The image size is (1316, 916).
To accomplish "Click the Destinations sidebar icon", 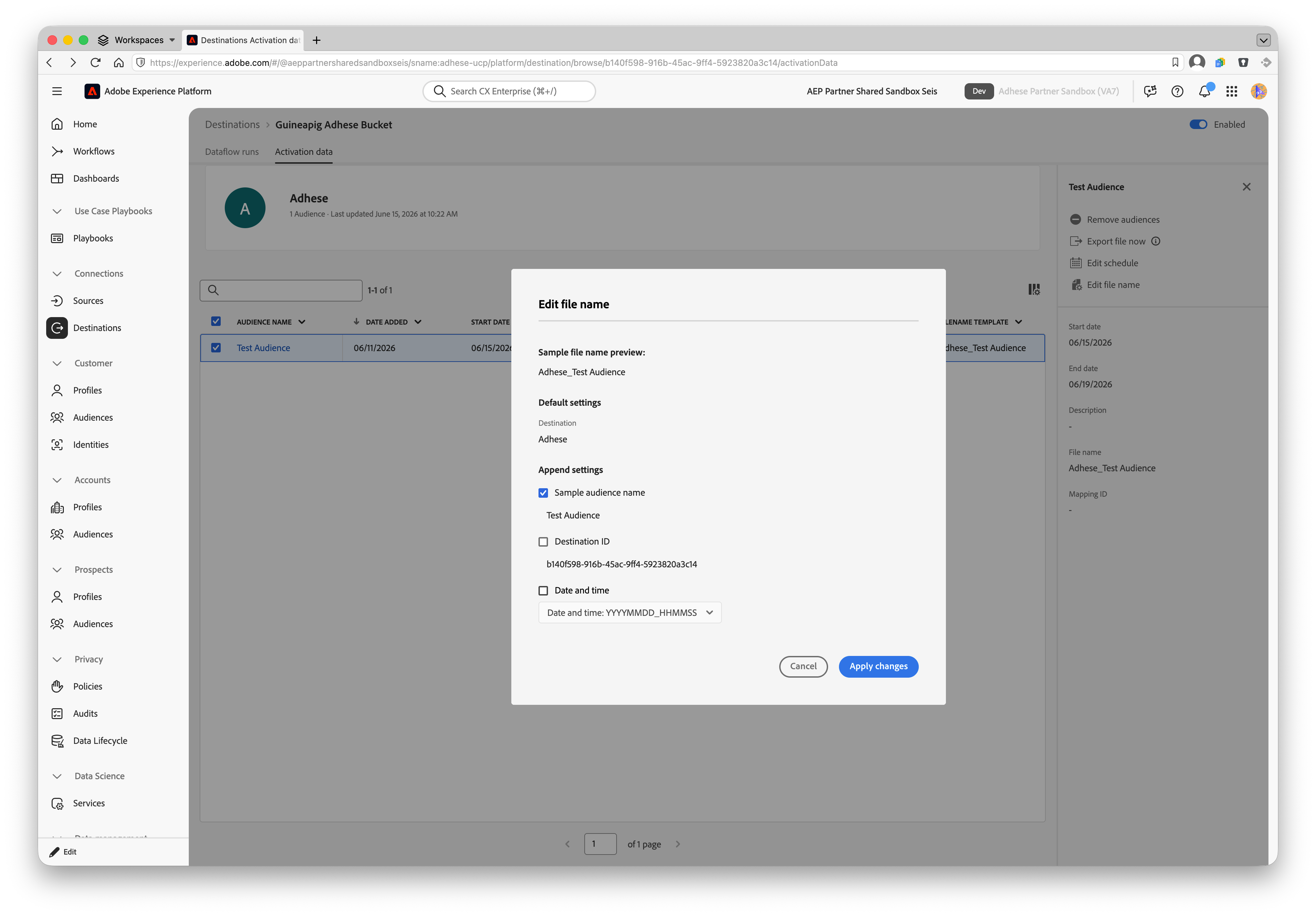I will (57, 328).
